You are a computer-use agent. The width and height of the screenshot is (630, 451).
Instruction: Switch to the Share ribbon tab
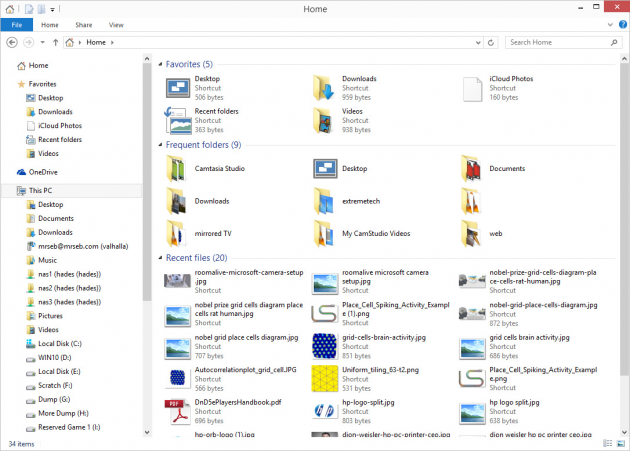[83, 24]
